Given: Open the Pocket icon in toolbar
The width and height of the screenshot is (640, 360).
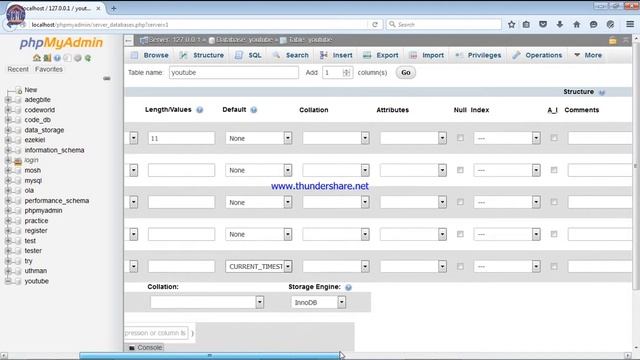Looking at the screenshot, I should click(543, 24).
